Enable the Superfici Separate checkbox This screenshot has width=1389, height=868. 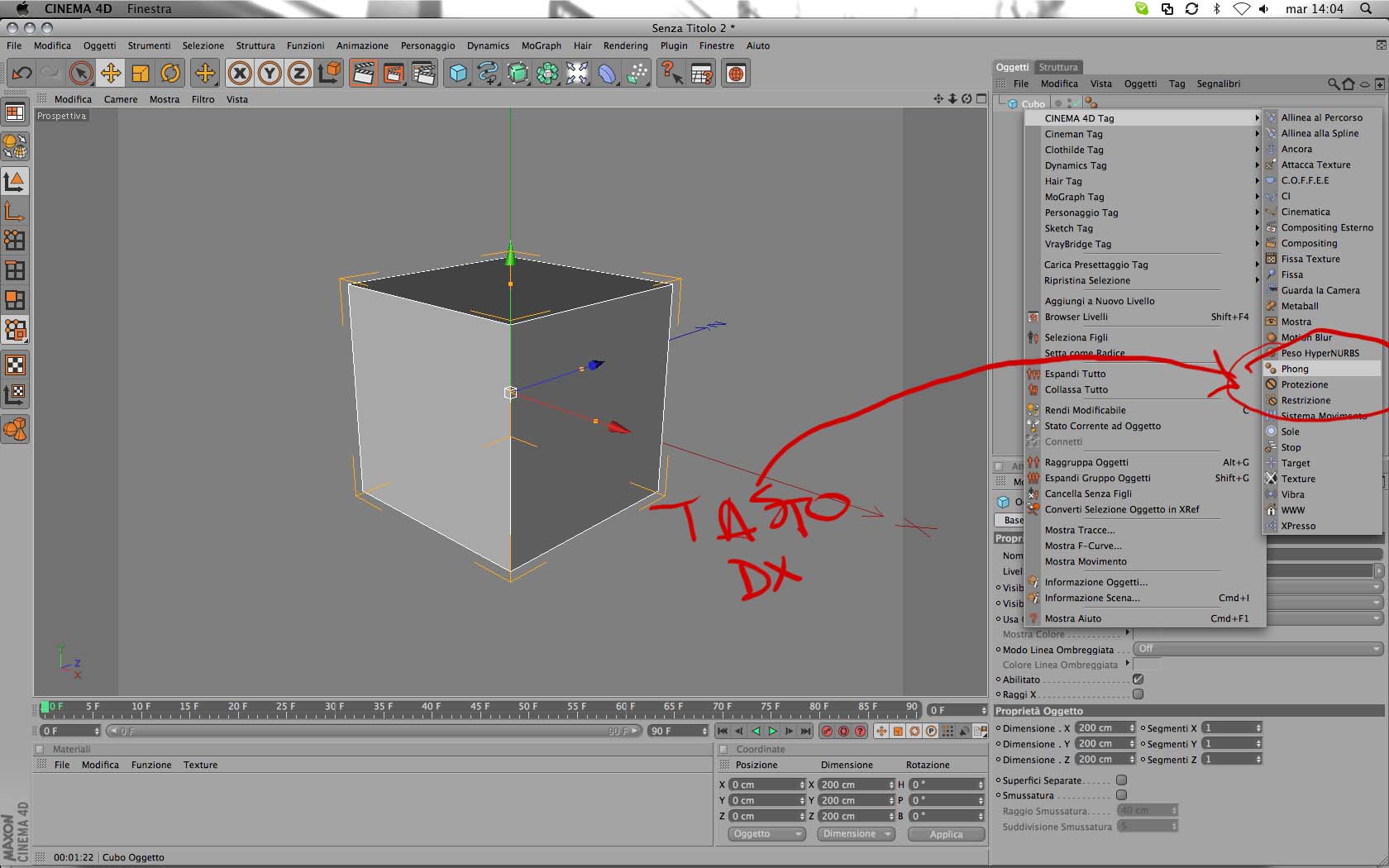coord(1122,780)
